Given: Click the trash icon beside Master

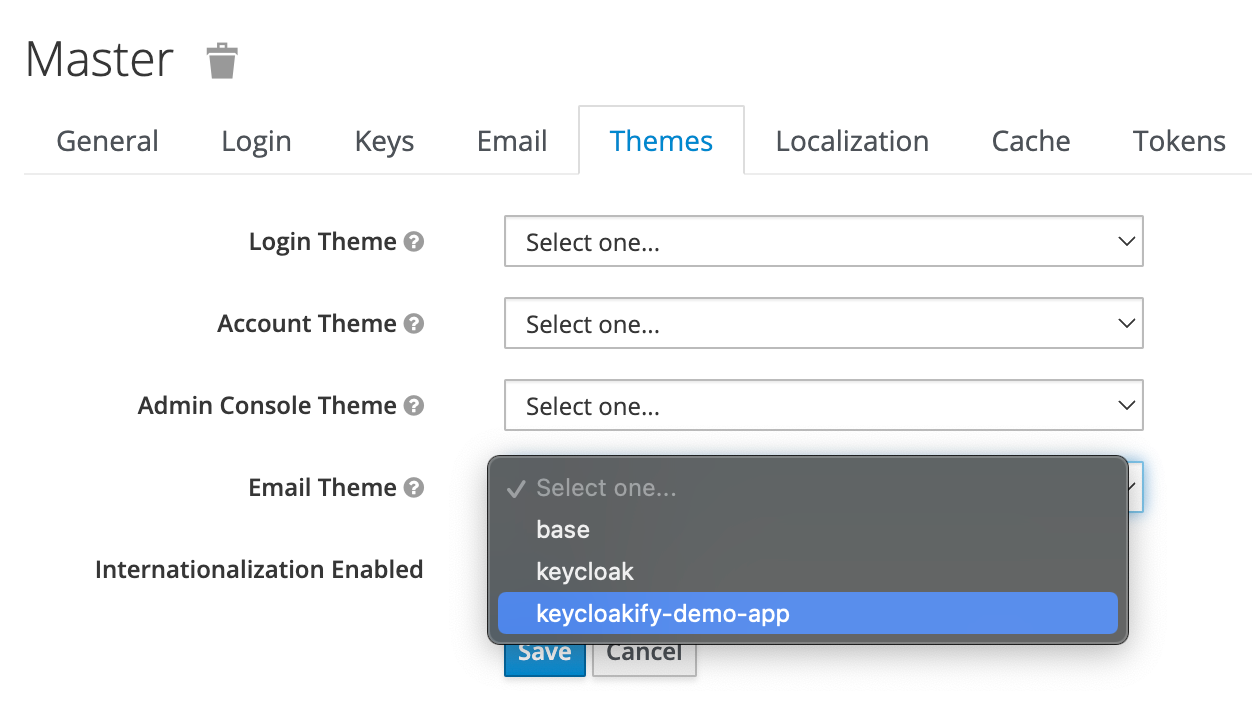Looking at the screenshot, I should 222,61.
